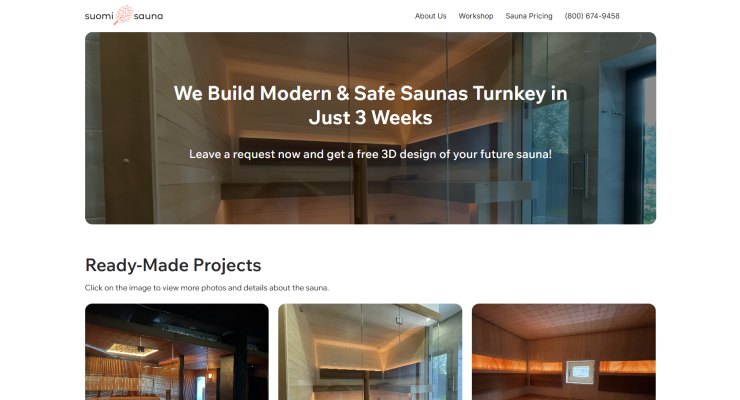Click the hero sauna banner image
This screenshot has width=740, height=400.
tap(370, 128)
